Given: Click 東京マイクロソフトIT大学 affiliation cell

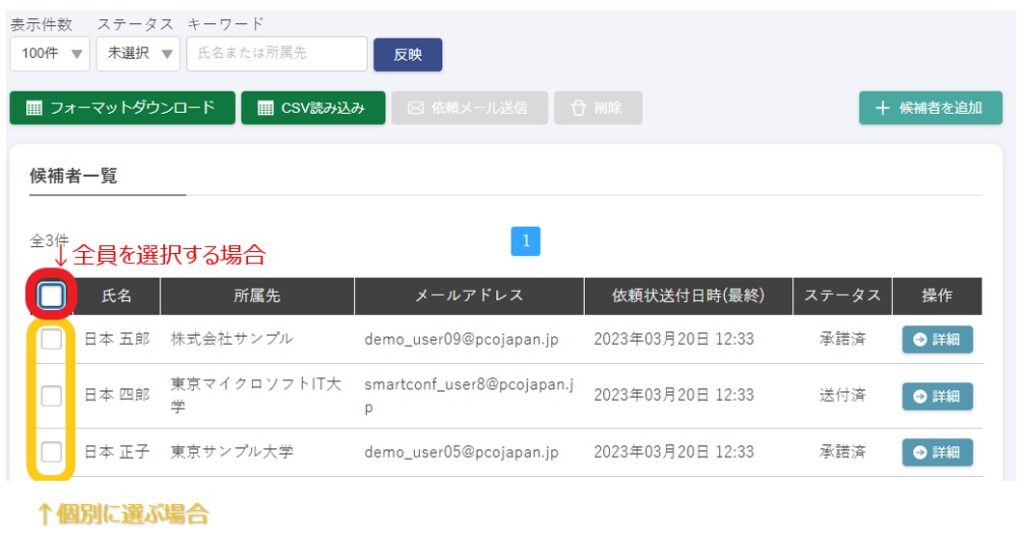Looking at the screenshot, I should [256, 395].
